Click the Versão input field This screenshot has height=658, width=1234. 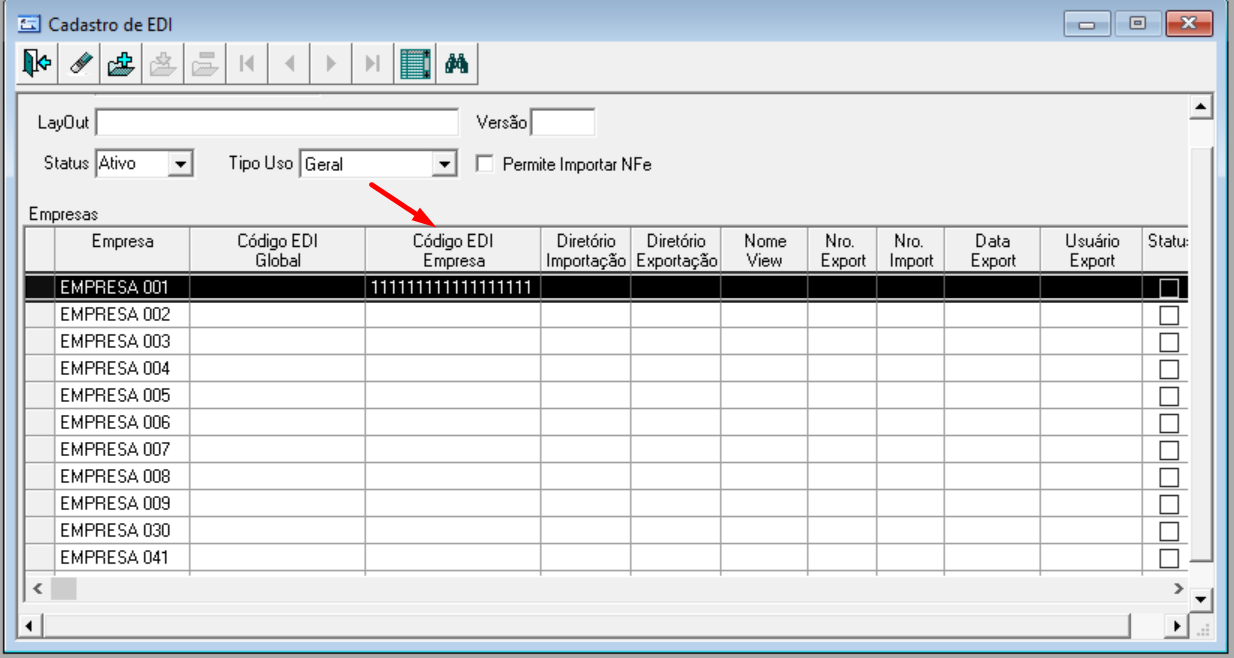(562, 123)
